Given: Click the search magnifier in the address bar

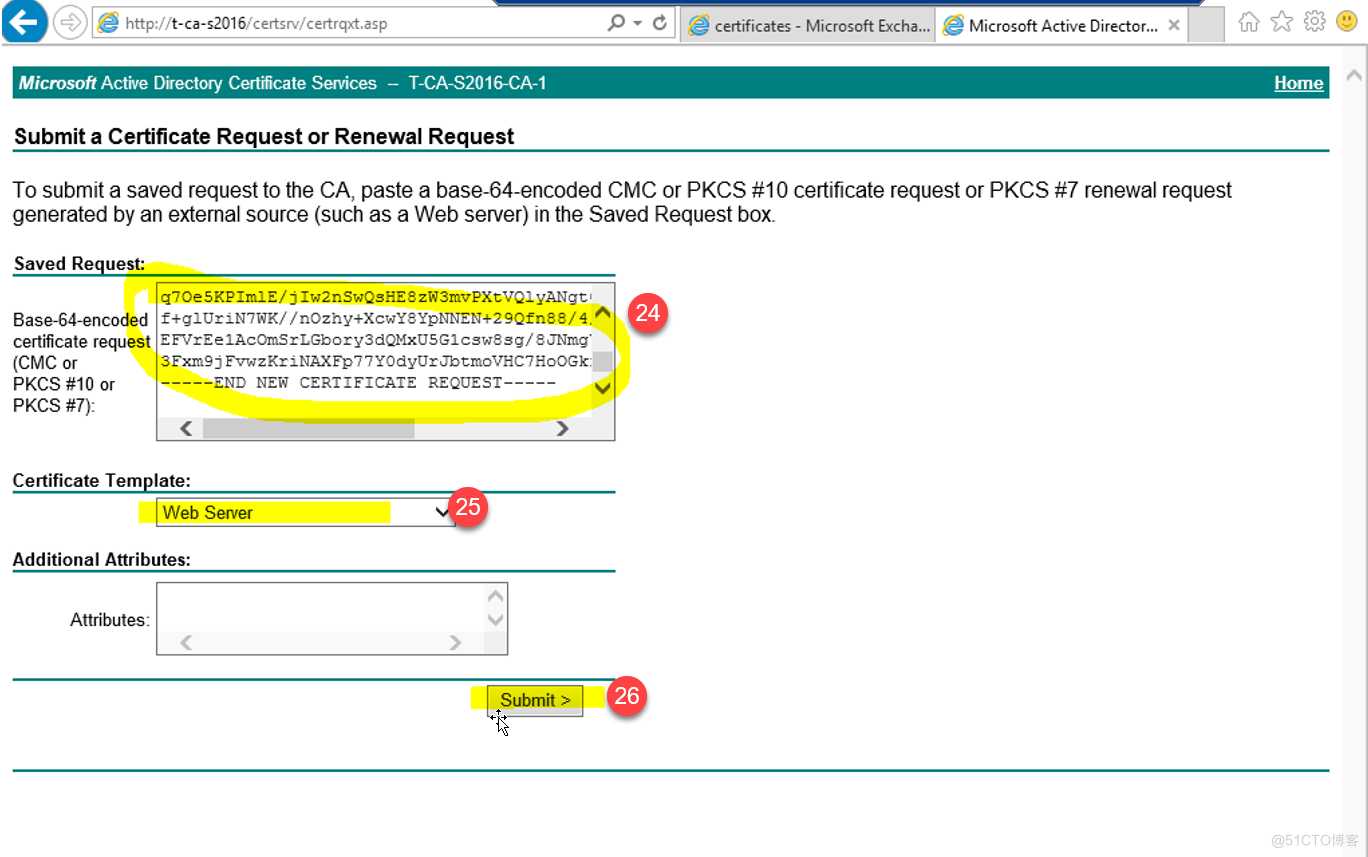Looking at the screenshot, I should pyautogui.click(x=617, y=23).
